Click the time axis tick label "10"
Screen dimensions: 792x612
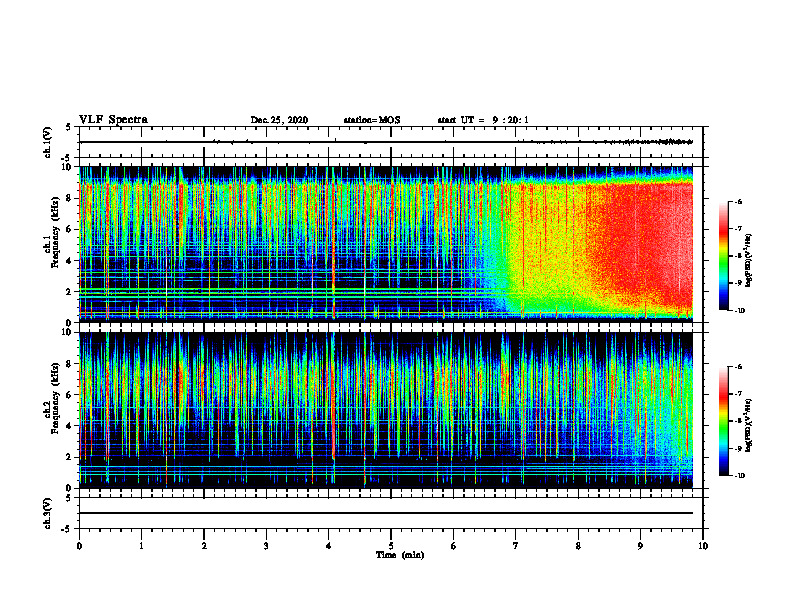703,546
